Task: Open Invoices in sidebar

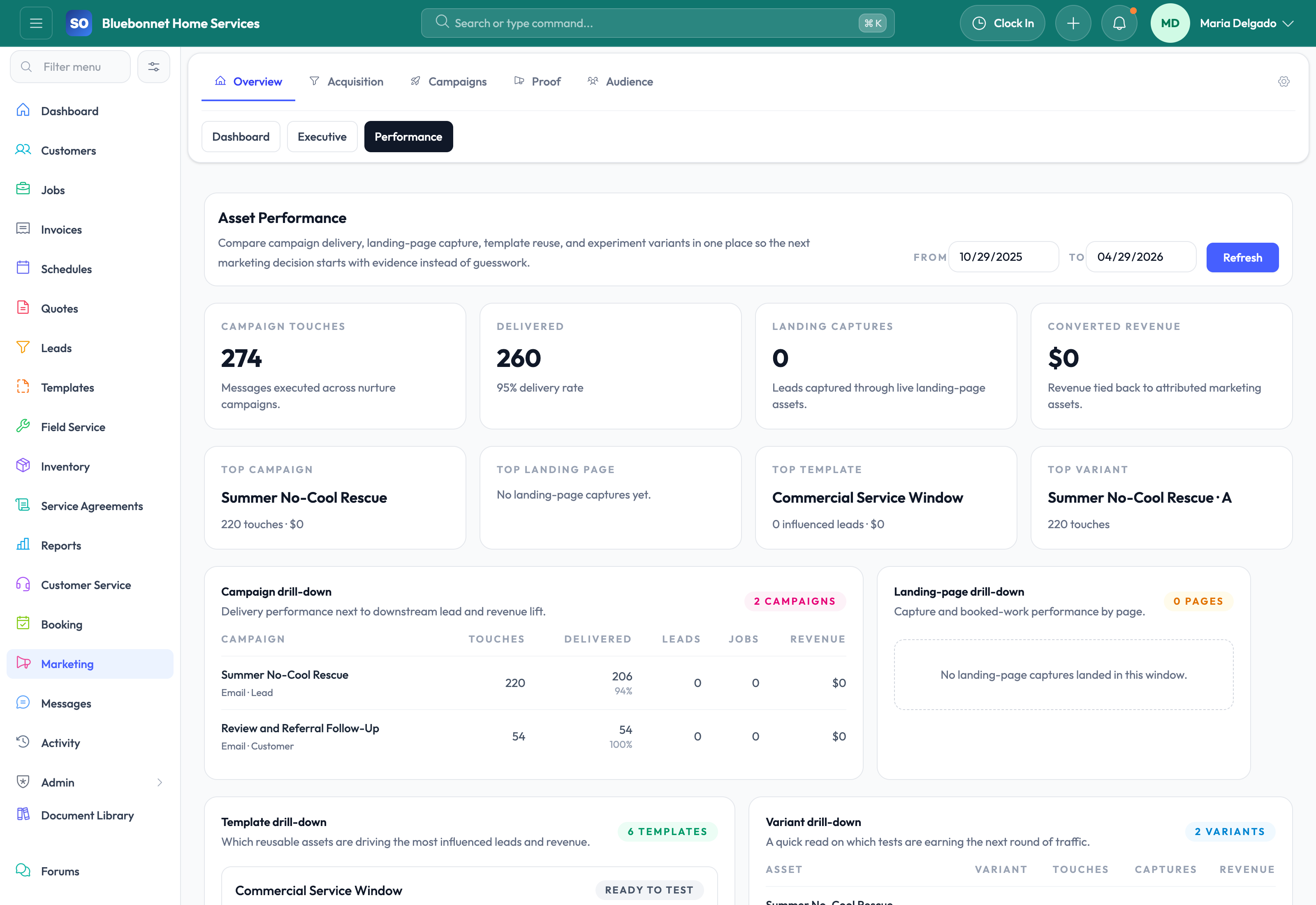Action: pyautogui.click(x=90, y=230)
